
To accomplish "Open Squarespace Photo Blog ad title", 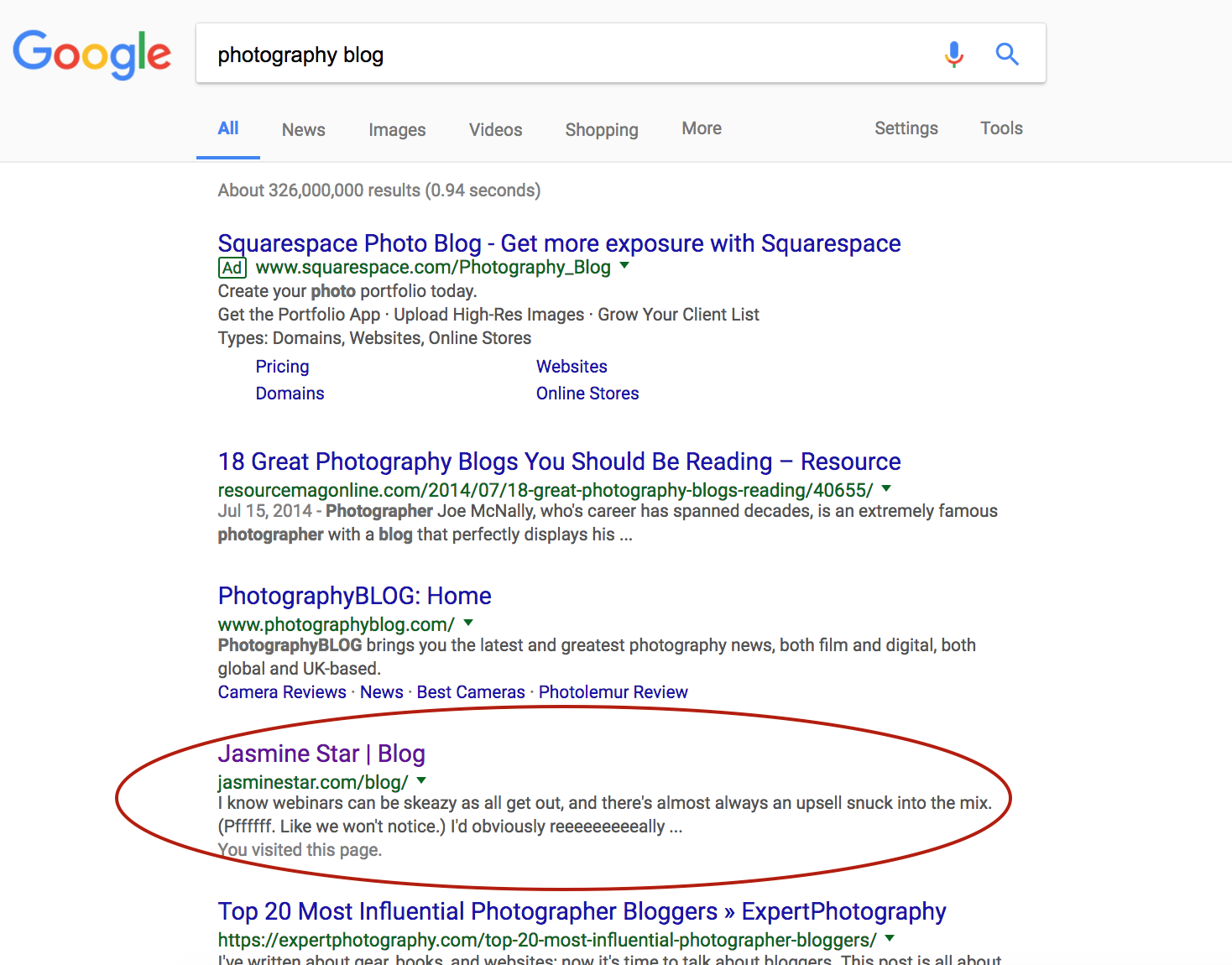I will tap(559, 243).
